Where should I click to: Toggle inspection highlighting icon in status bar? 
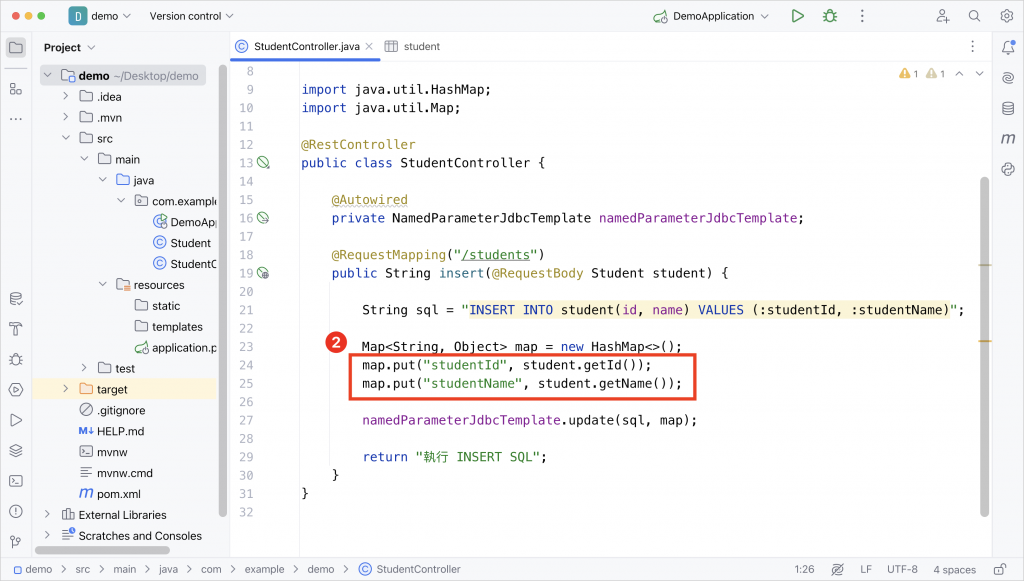tap(837, 569)
